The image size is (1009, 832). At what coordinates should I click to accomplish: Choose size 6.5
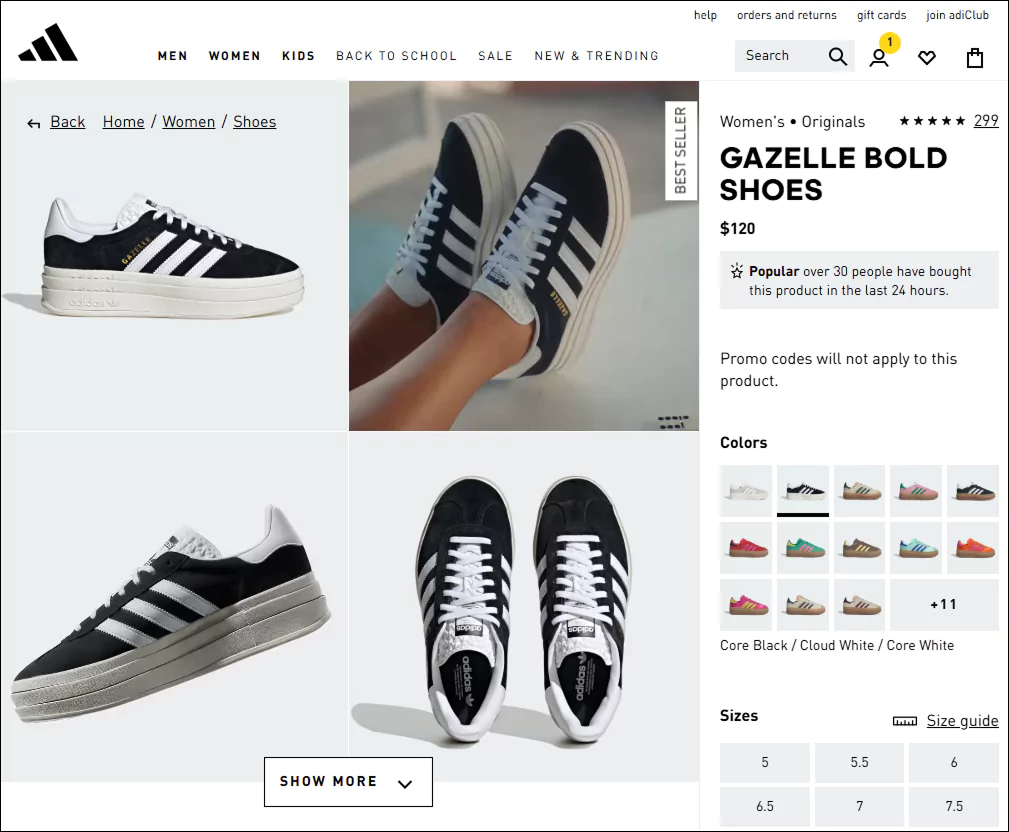point(764,806)
